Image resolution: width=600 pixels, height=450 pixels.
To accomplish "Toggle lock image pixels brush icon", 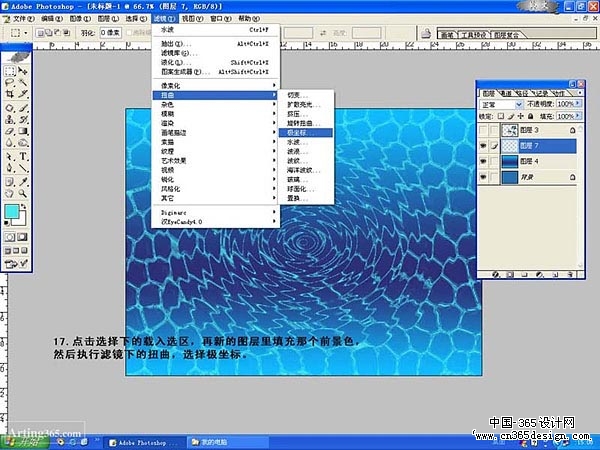I will 511,116.
